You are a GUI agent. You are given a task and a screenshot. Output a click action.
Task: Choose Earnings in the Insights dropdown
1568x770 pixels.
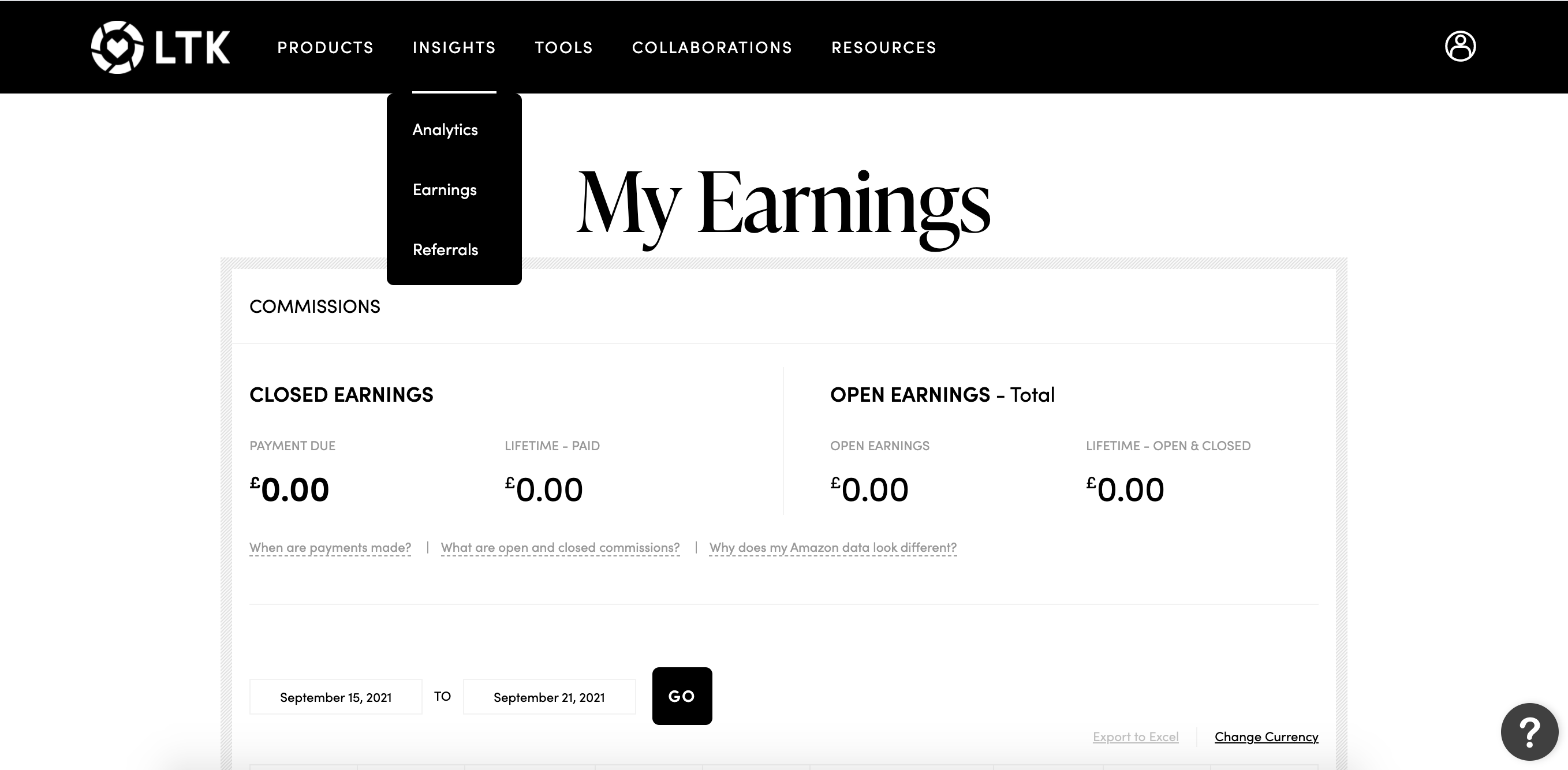pyautogui.click(x=445, y=190)
